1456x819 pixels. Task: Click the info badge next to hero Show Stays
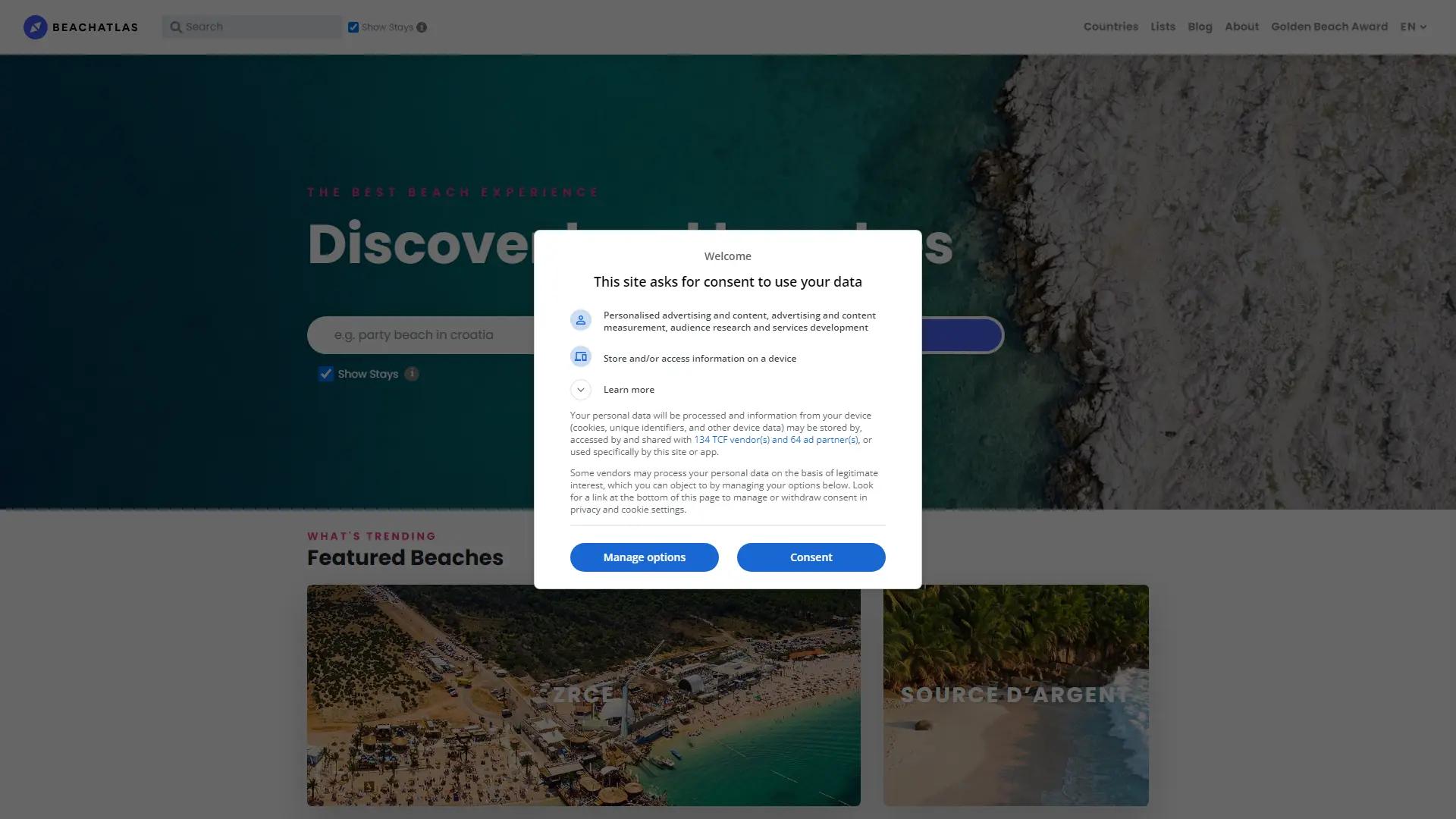pyautogui.click(x=411, y=374)
